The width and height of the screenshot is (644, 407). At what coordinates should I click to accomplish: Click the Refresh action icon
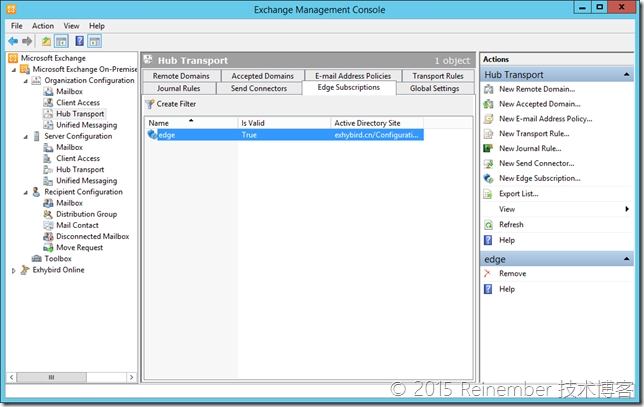[x=488, y=225]
